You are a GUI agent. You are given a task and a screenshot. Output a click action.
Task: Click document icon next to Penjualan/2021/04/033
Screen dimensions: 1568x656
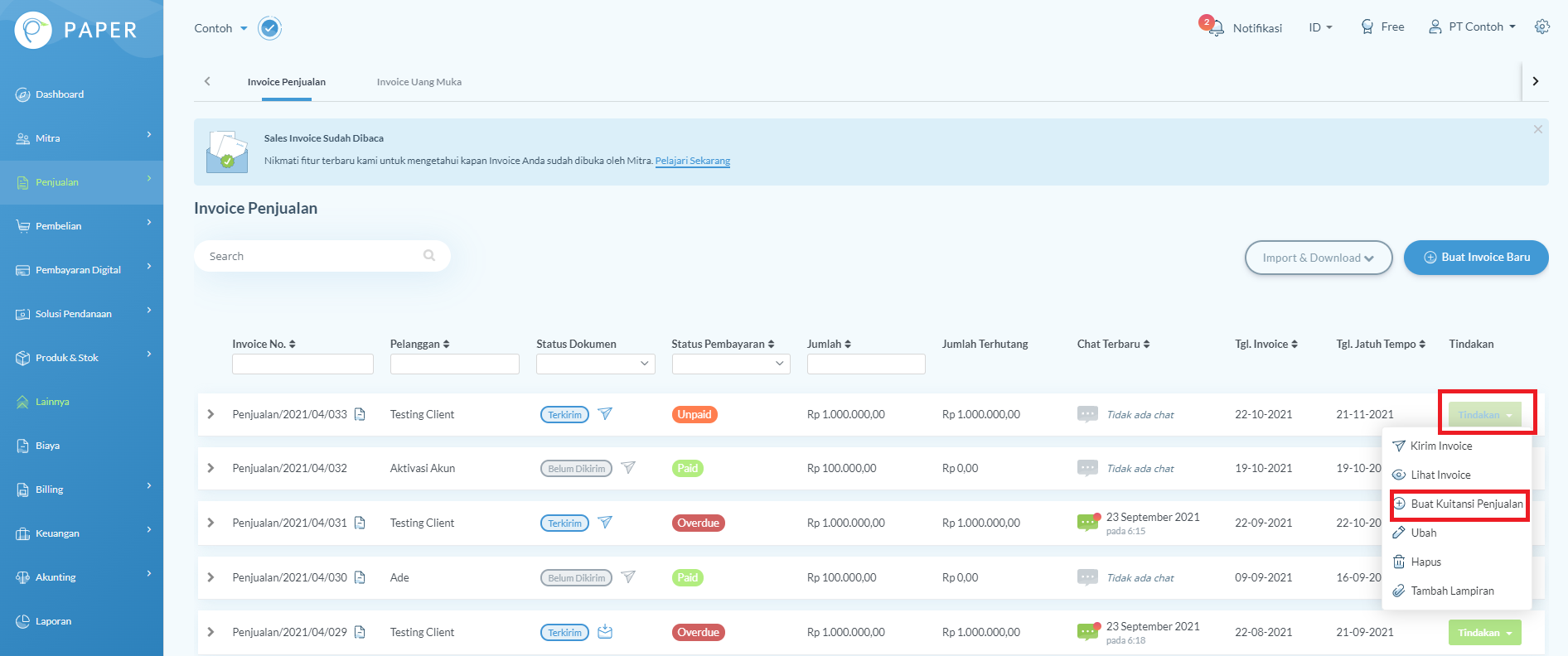[360, 414]
